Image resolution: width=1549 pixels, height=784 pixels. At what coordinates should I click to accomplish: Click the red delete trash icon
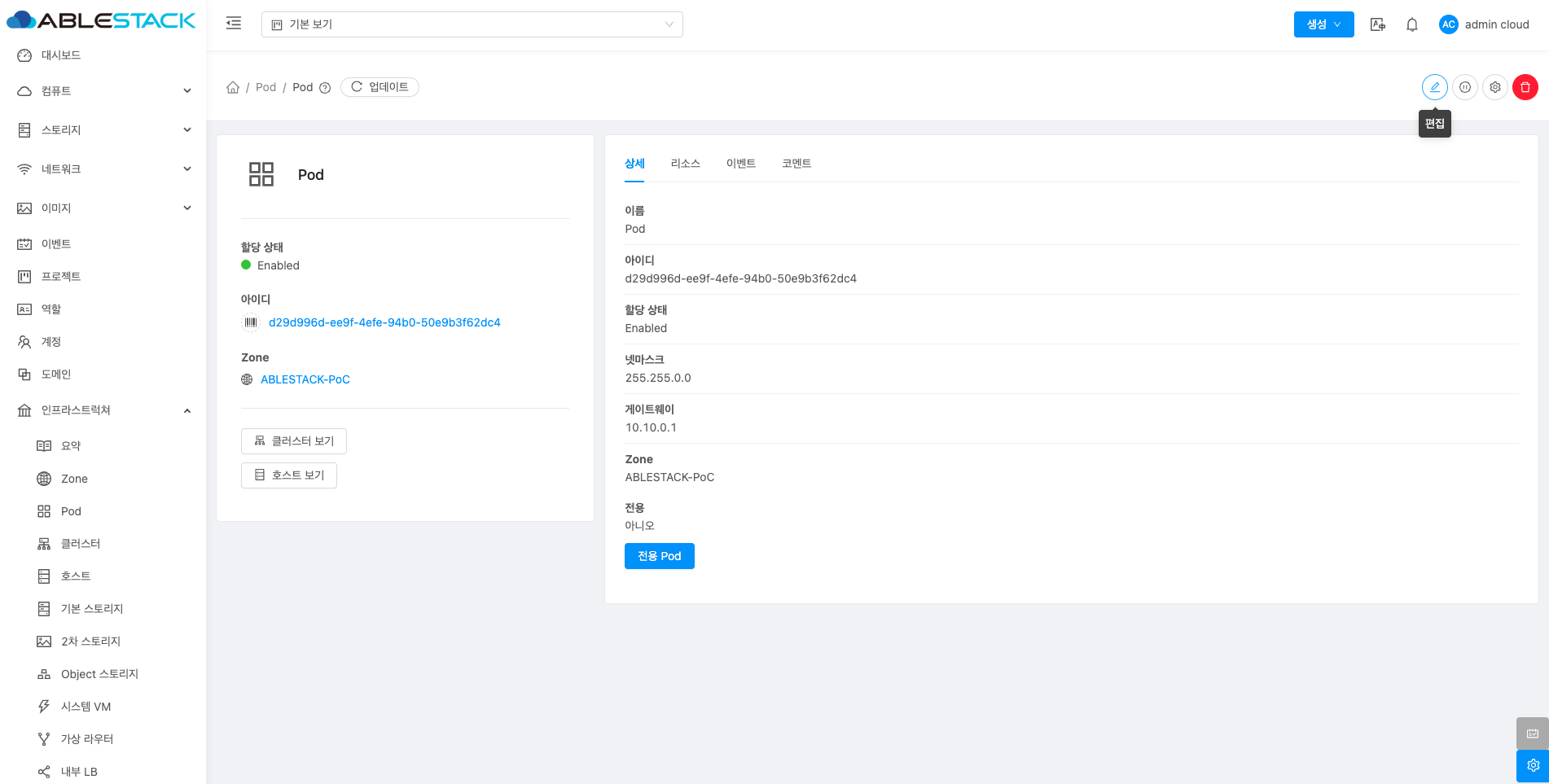pyautogui.click(x=1525, y=87)
